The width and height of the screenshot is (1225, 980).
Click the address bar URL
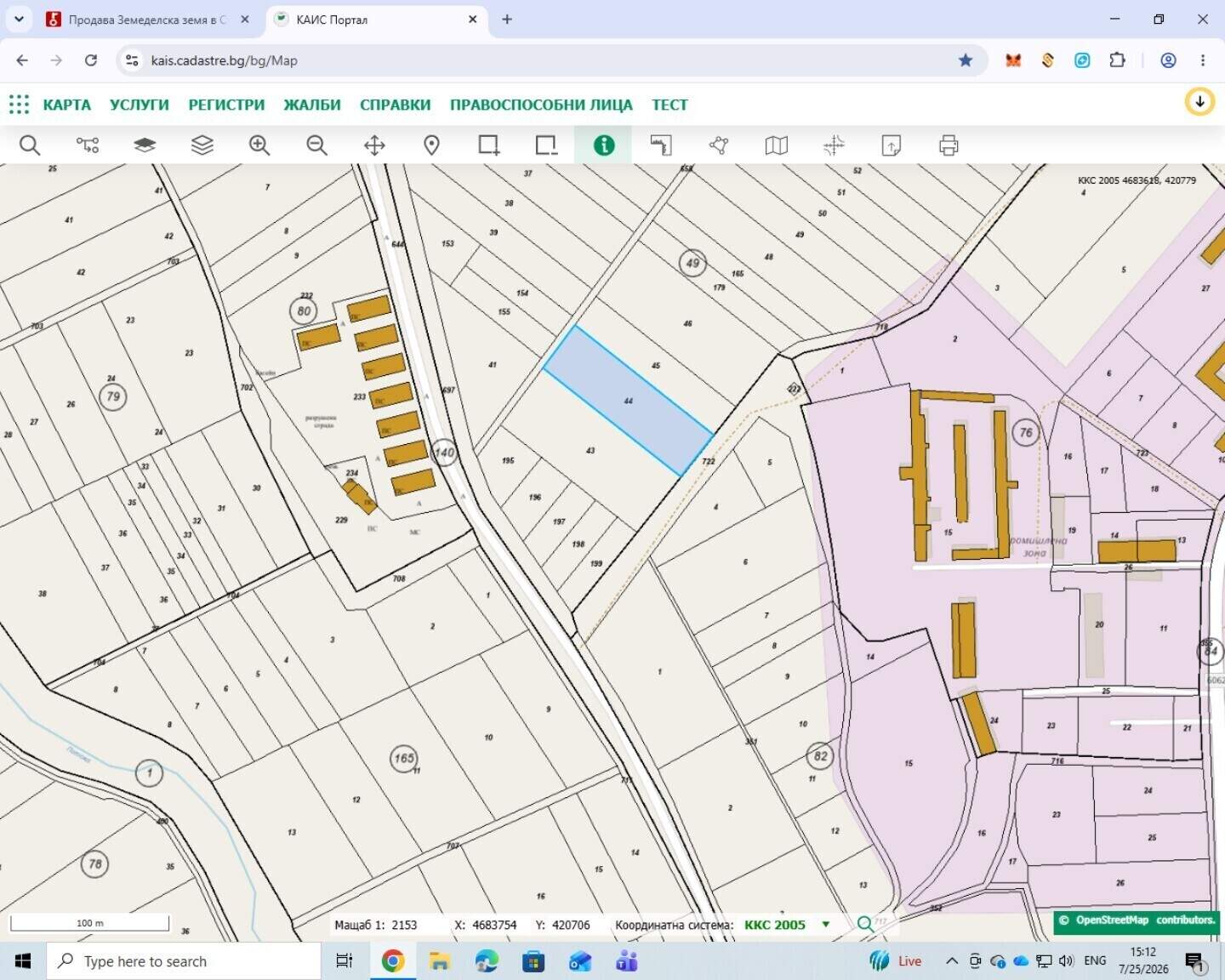(x=225, y=60)
